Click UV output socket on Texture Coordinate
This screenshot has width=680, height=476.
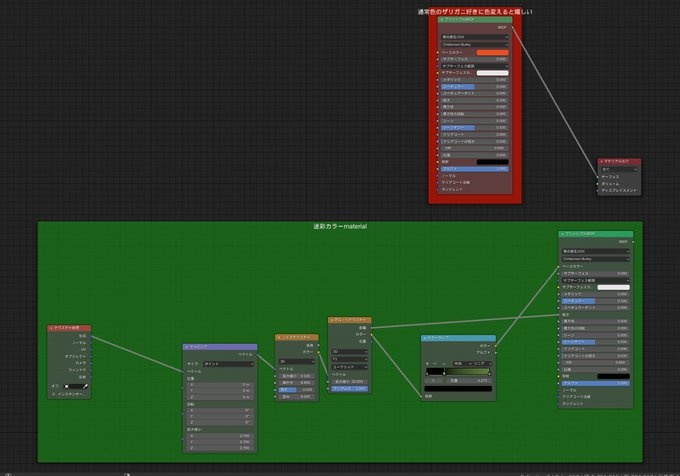pyautogui.click(x=91, y=349)
